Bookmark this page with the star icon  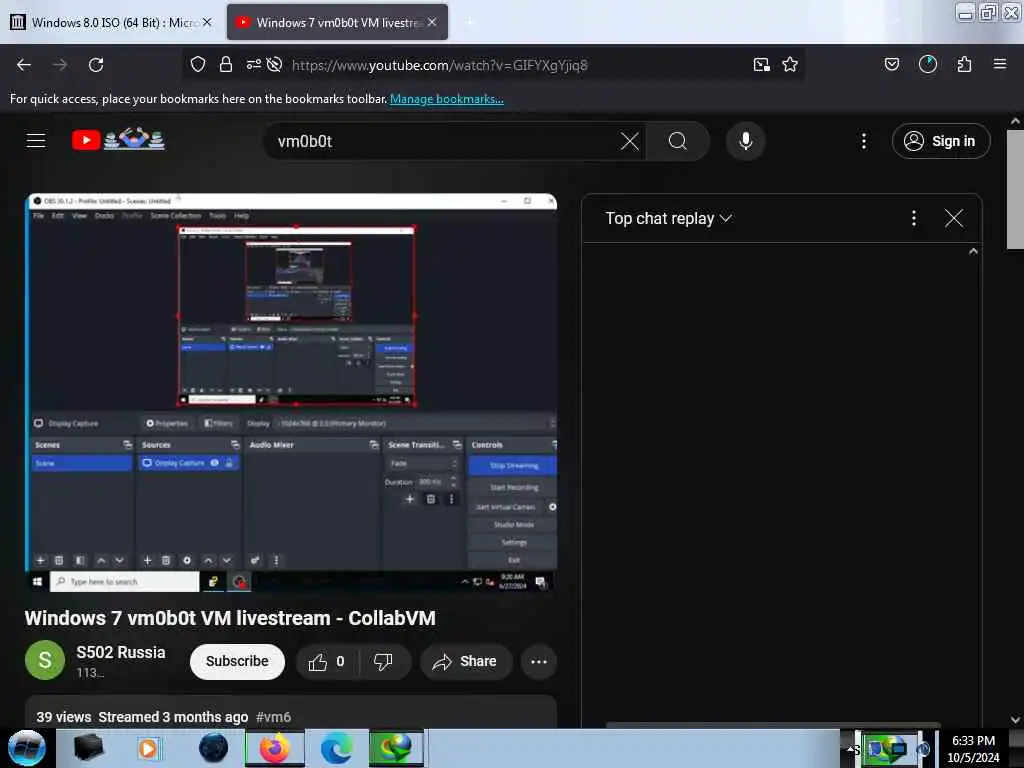(x=790, y=64)
